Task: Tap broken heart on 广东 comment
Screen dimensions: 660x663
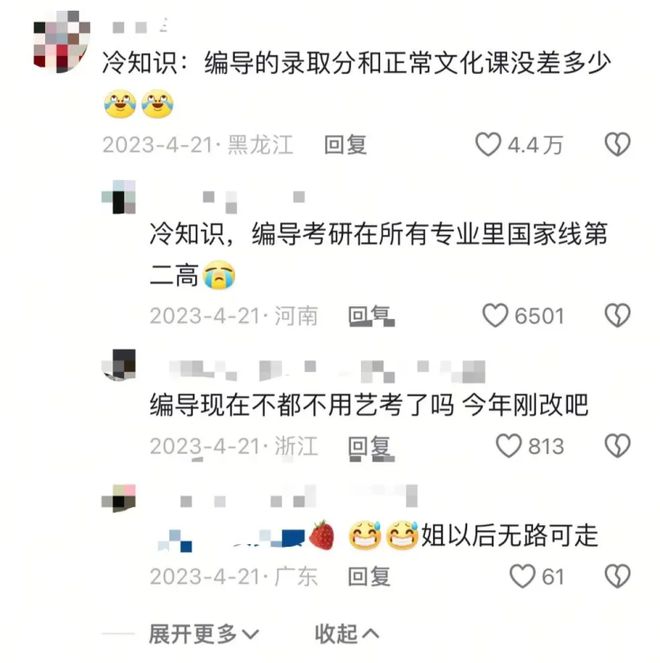Action: click(617, 576)
